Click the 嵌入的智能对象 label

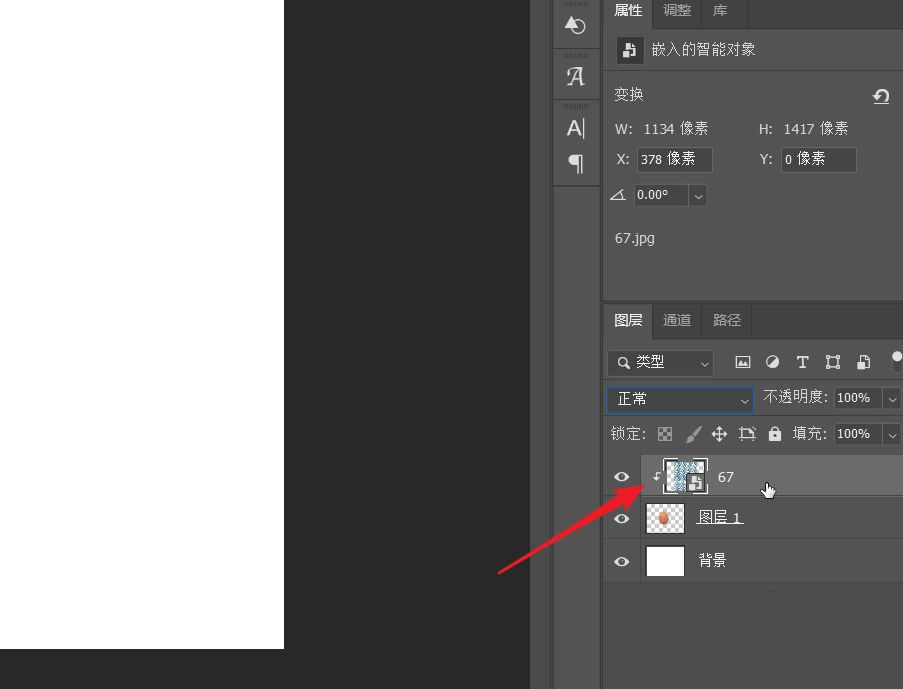tap(703, 50)
